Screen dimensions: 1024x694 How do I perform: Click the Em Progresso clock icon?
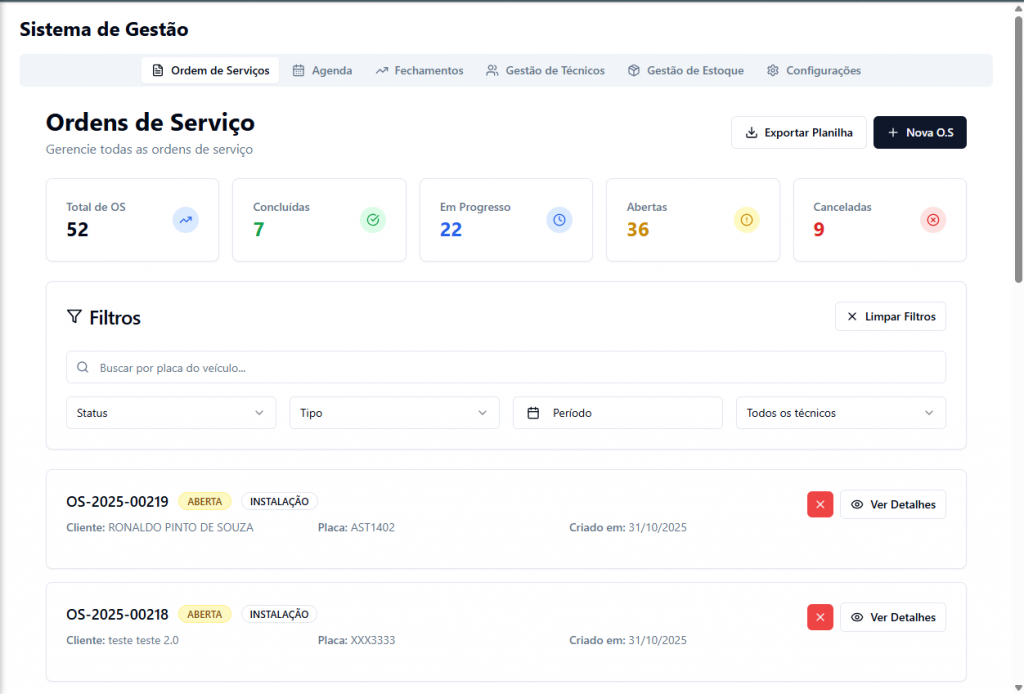pos(559,220)
